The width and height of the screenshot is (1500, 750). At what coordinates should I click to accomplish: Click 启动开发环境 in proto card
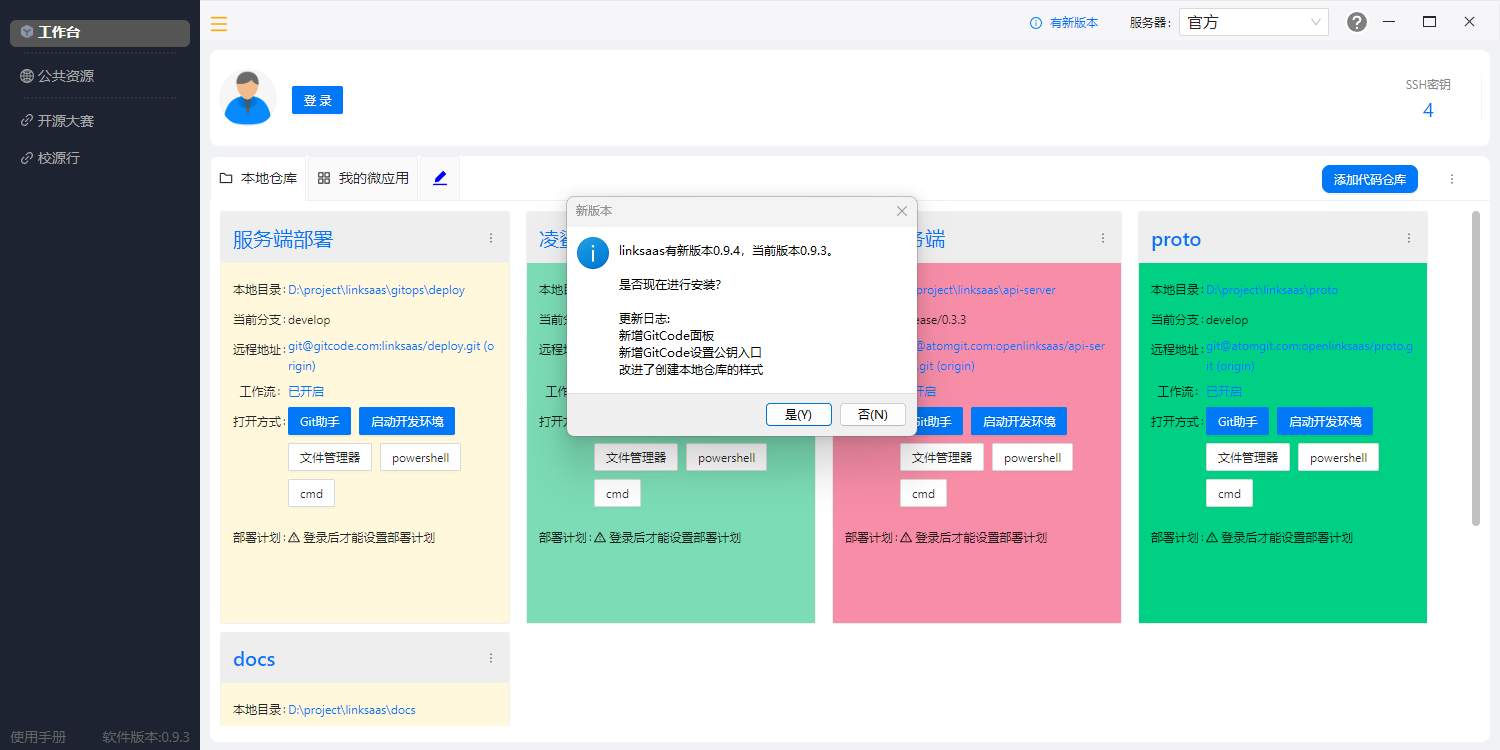[x=1325, y=421]
